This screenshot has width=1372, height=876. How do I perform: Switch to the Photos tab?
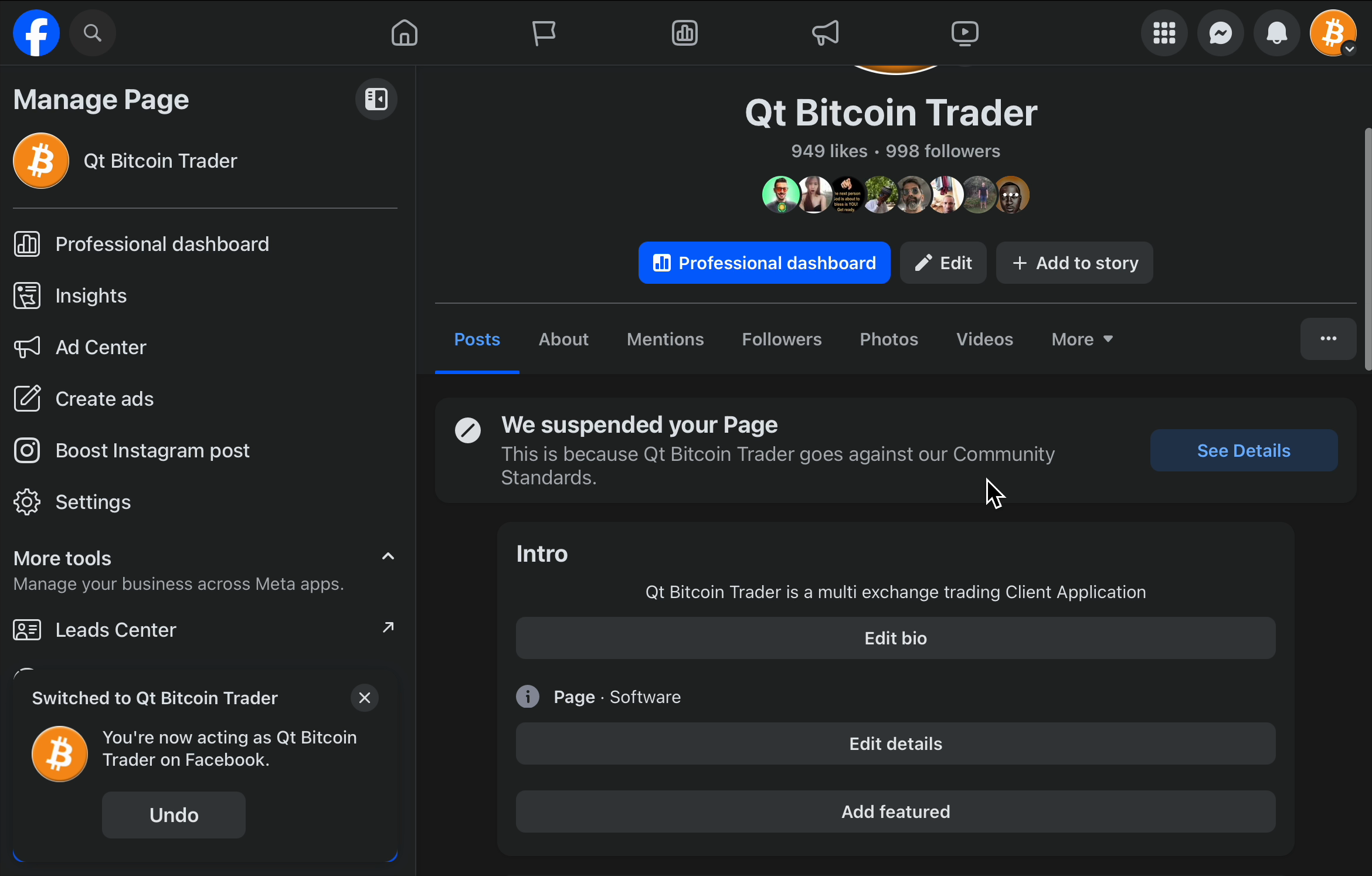point(889,339)
